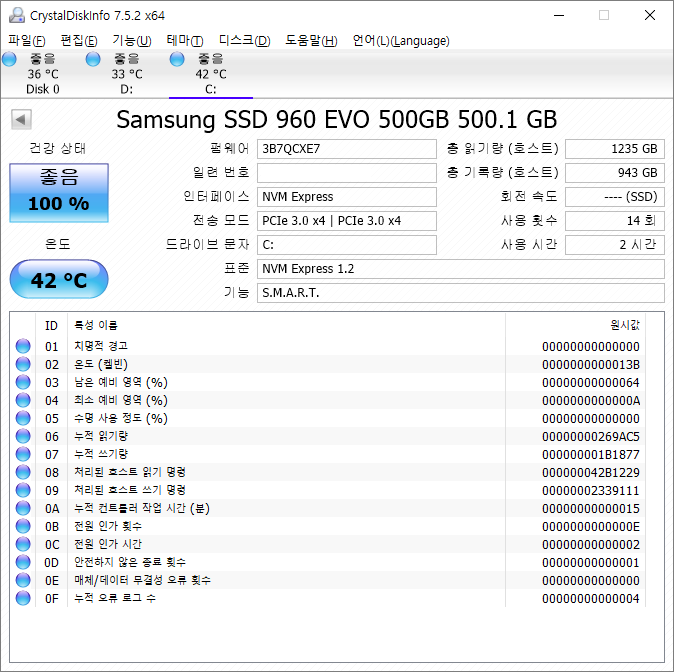Open the 테마(T) menu

click(185, 40)
